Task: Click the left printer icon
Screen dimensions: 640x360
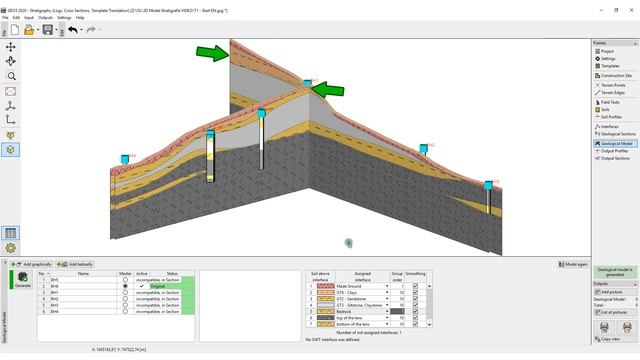Action: click(x=604, y=327)
